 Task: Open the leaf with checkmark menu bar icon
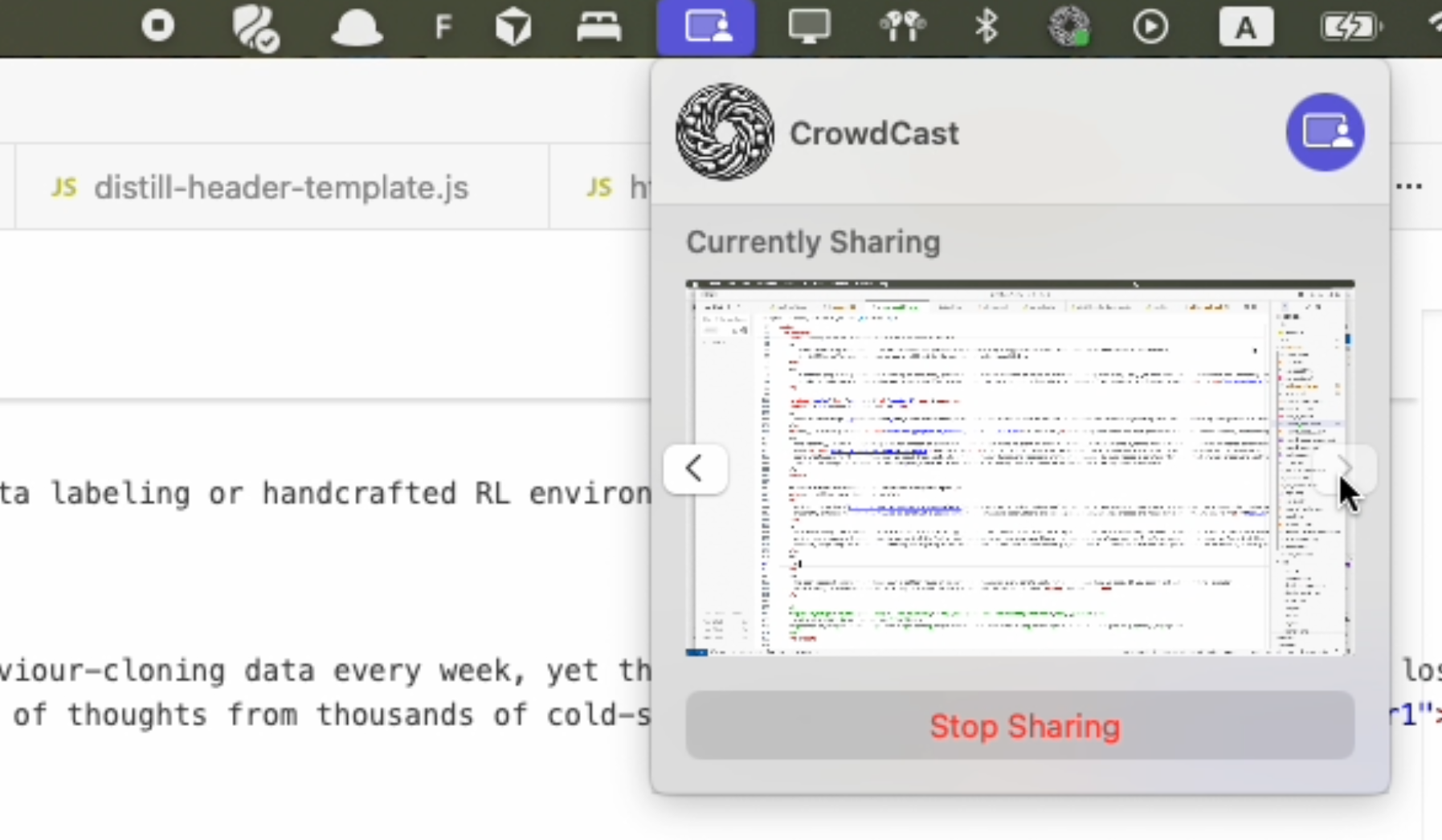255,28
